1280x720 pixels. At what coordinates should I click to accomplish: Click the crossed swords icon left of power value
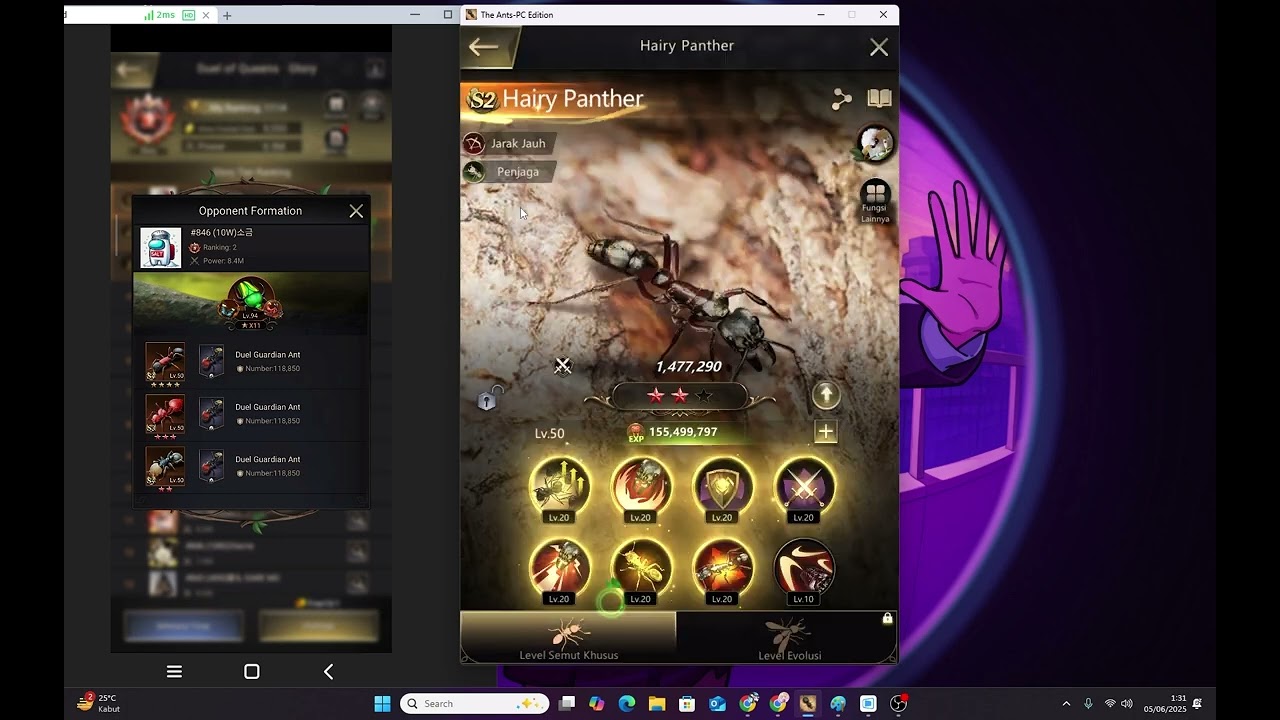563,366
